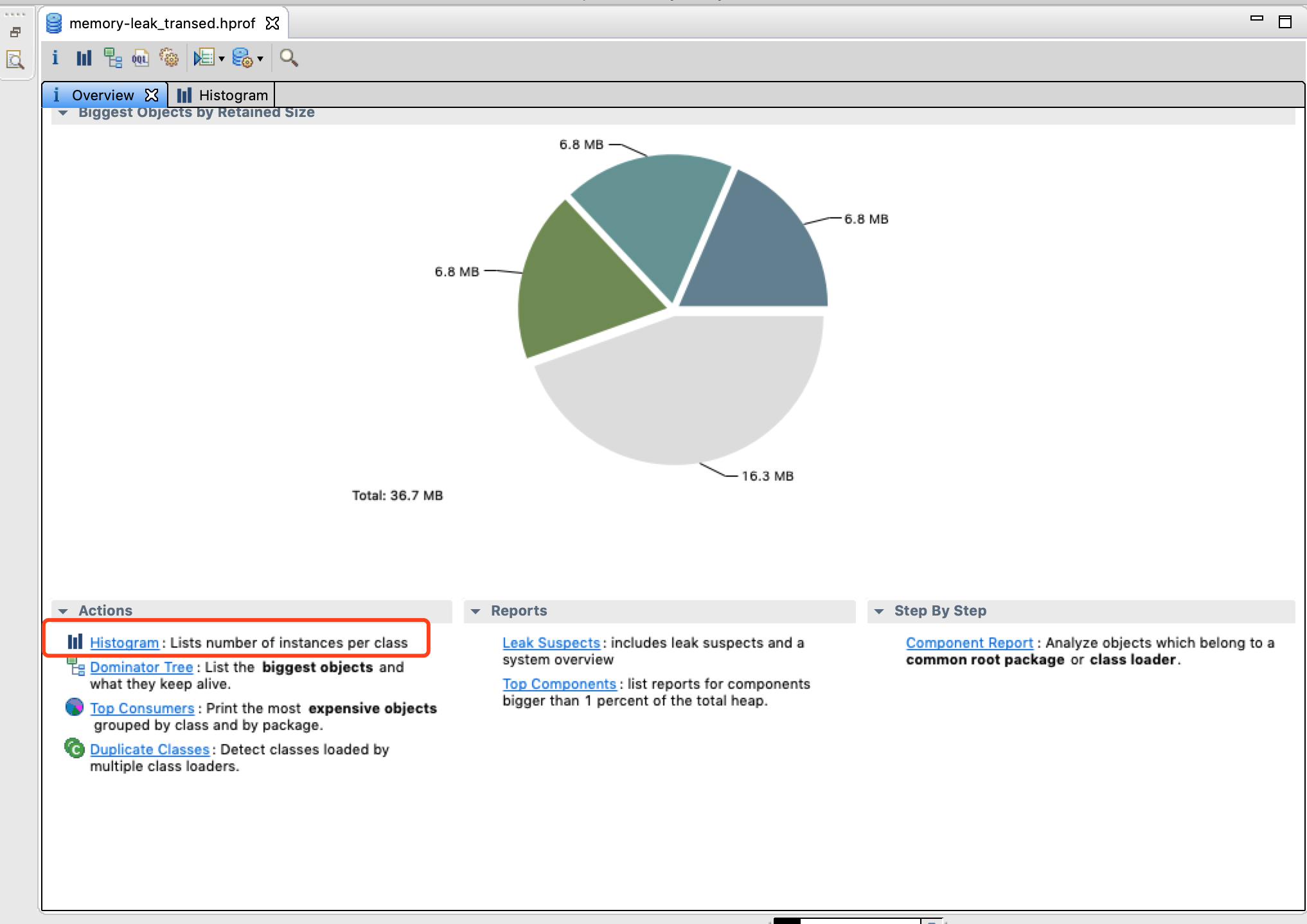This screenshot has height=924, width=1307.
Task: Collapse the Actions section
Action: pos(63,611)
